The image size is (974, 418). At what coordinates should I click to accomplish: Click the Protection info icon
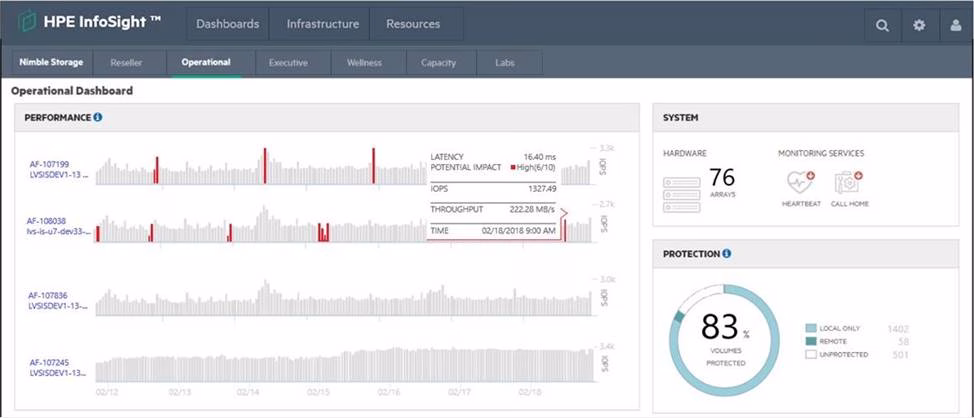[727, 254]
